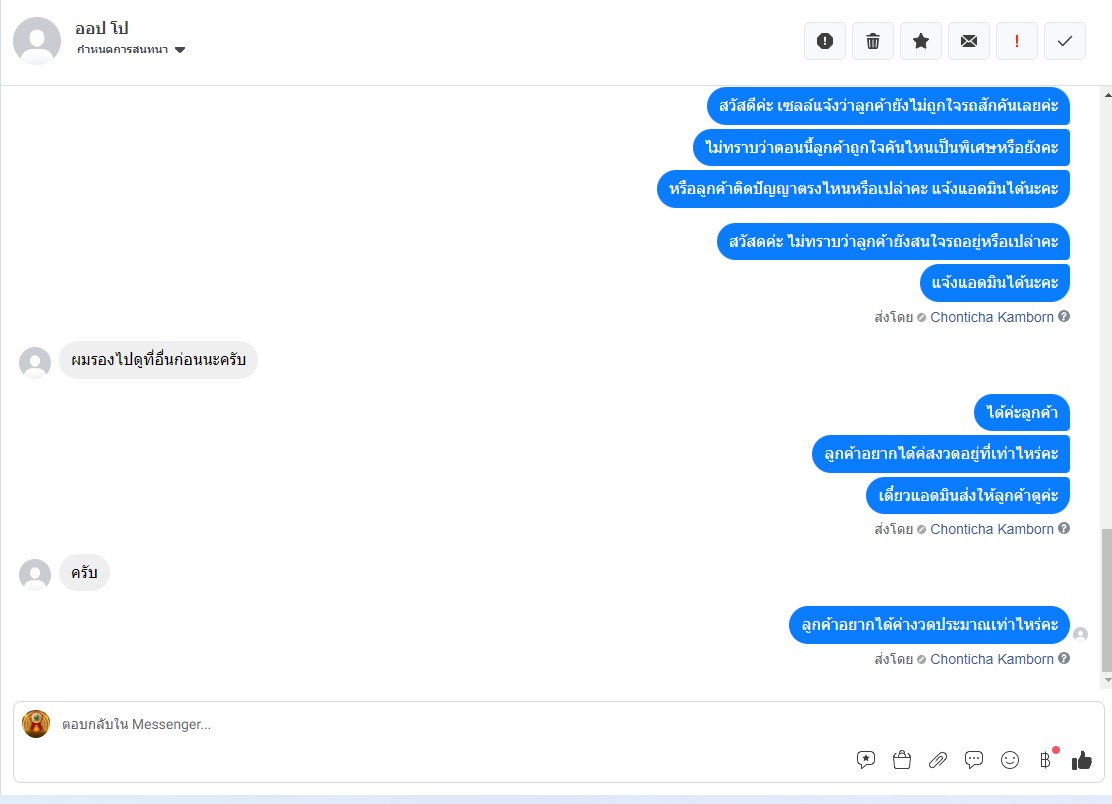Star this conversation as follow up
Image resolution: width=1112 pixels, height=804 pixels.
921,41
